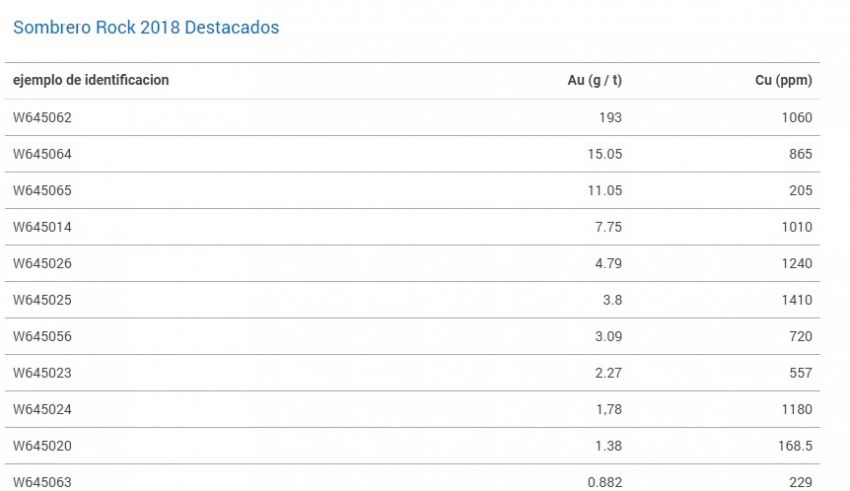The width and height of the screenshot is (850, 491).
Task: Select sample ID W645064
Action: click(x=42, y=154)
